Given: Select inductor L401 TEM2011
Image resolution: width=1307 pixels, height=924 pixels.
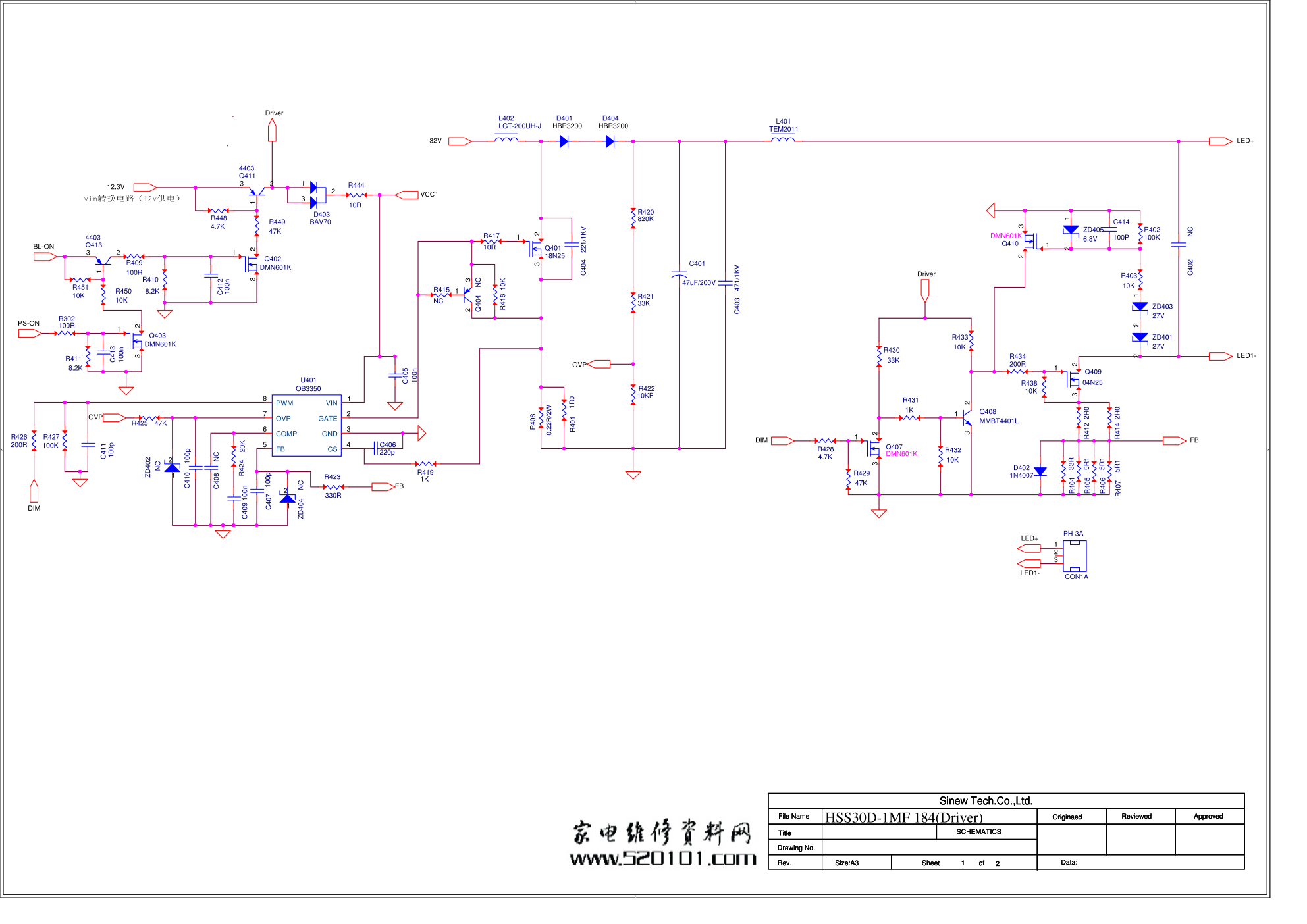Looking at the screenshot, I should click(783, 140).
